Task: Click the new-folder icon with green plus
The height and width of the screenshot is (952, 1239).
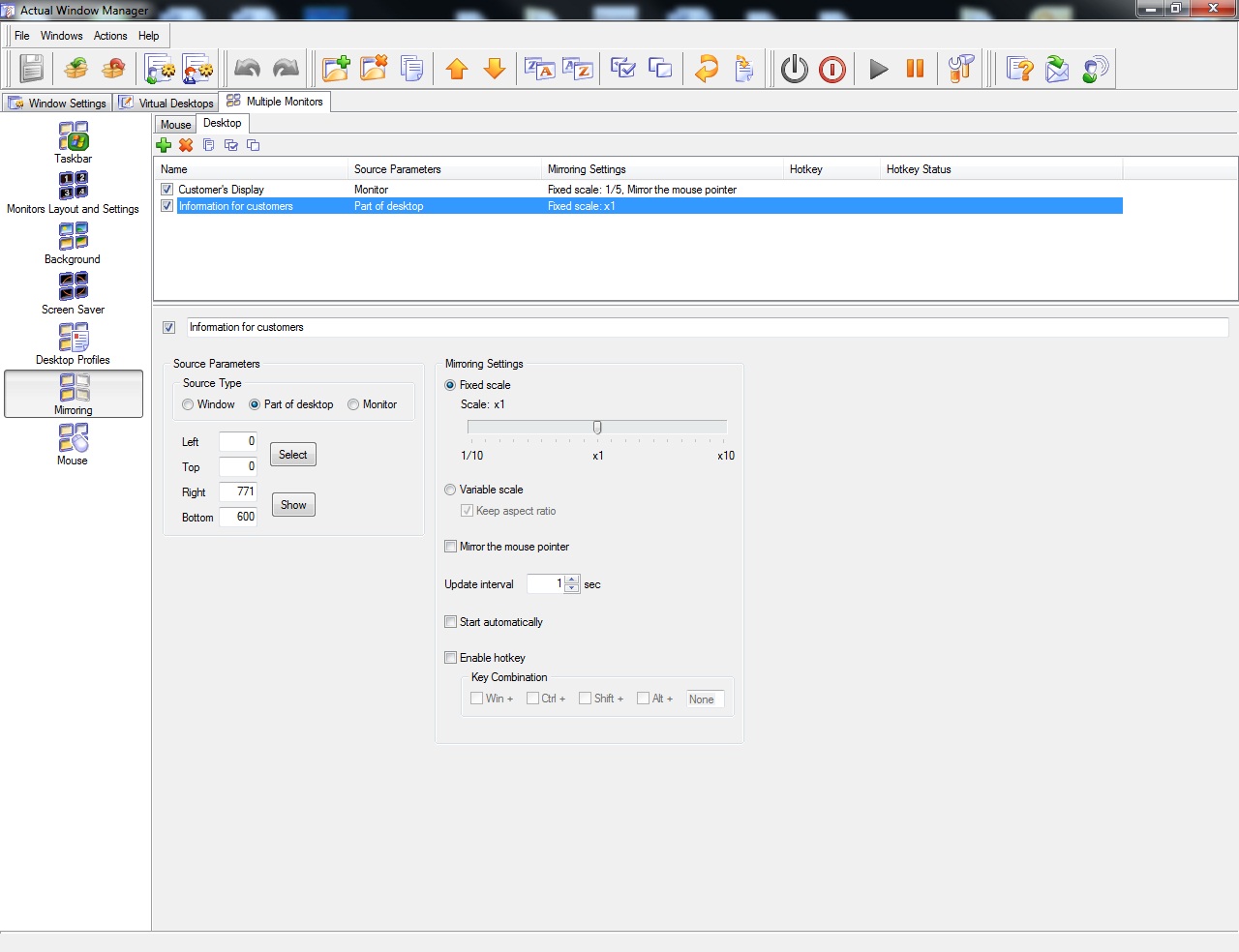Action: pos(336,69)
